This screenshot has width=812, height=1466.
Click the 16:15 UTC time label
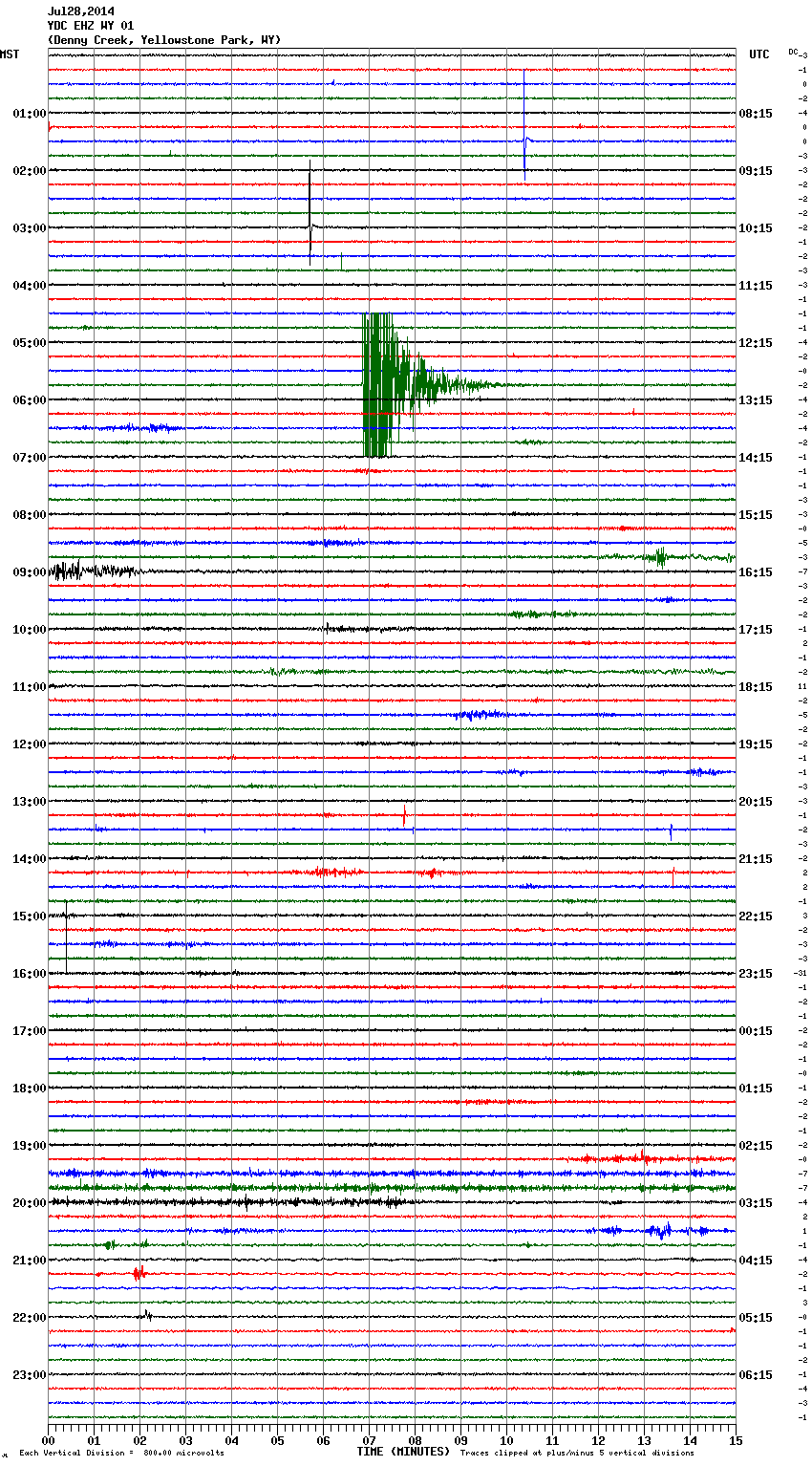(x=756, y=572)
